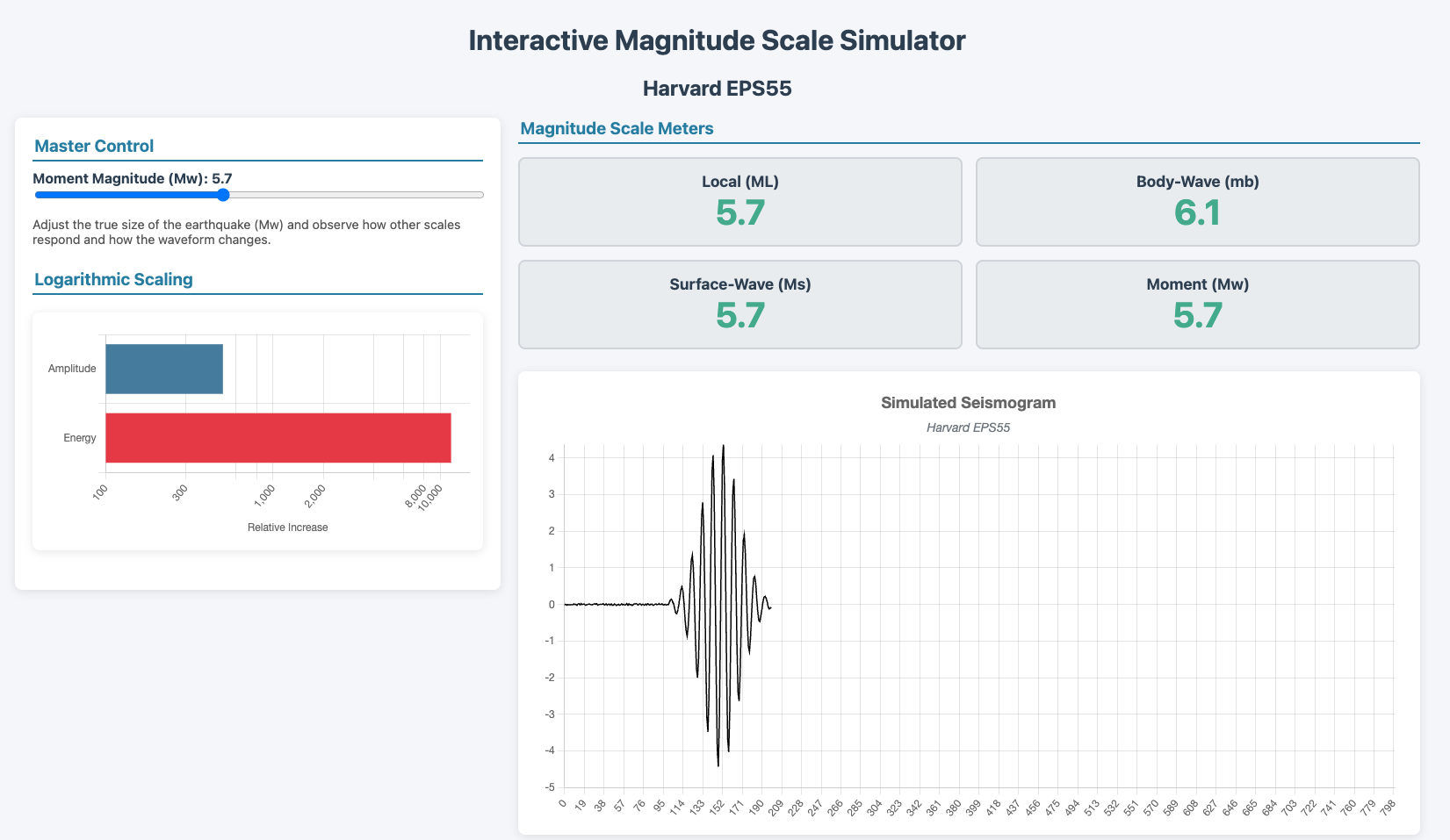Select the Harvard EPS55 subtitle

click(x=718, y=88)
